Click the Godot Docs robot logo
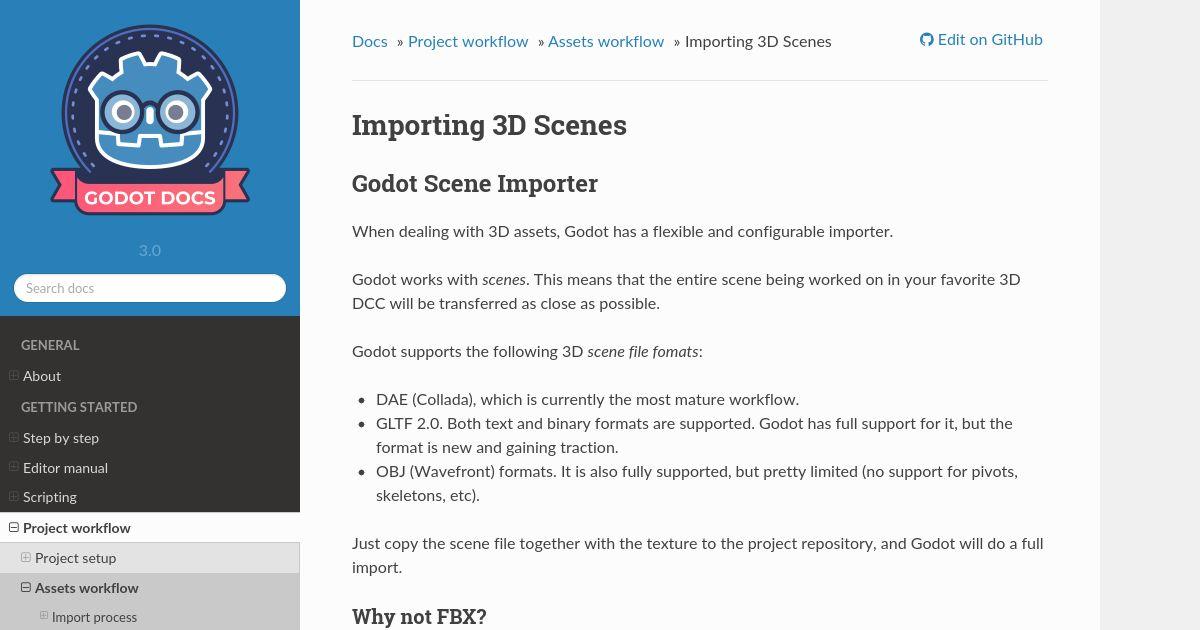The width and height of the screenshot is (1200, 630). (x=150, y=120)
